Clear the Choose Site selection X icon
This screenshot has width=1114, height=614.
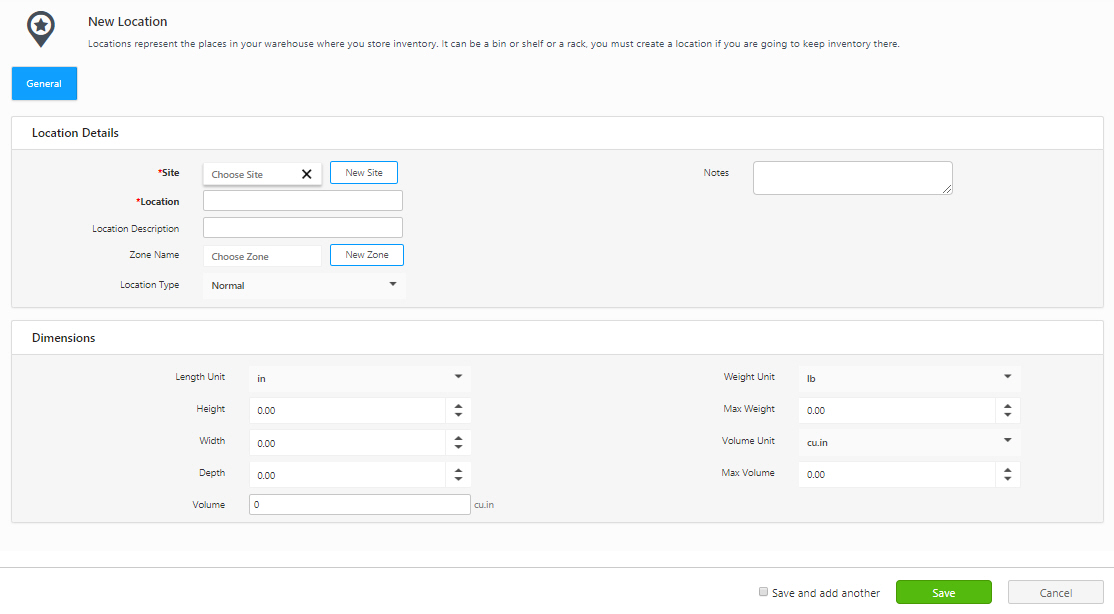click(x=307, y=174)
